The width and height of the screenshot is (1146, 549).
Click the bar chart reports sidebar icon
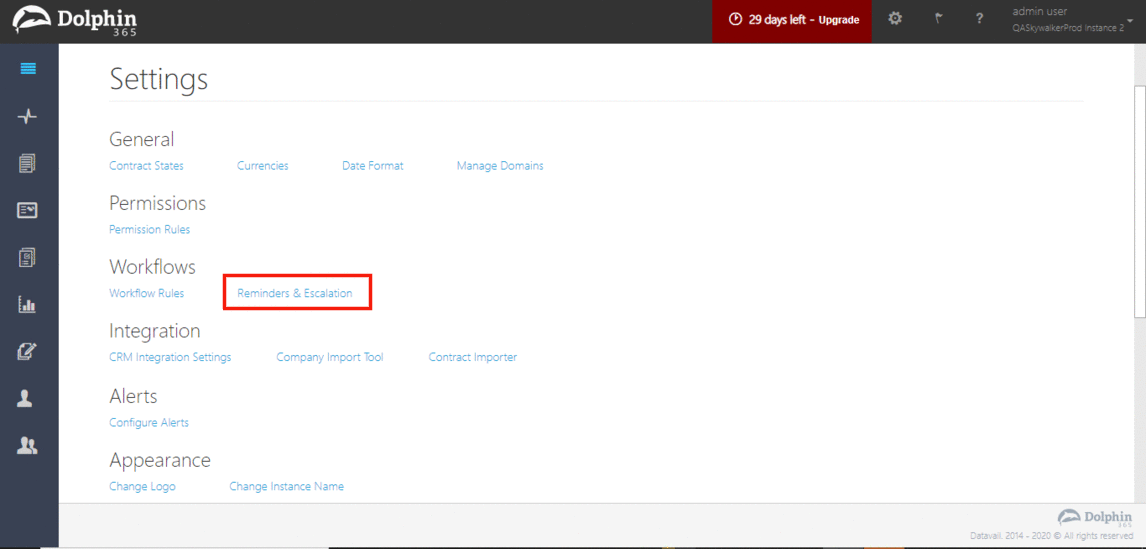click(28, 305)
